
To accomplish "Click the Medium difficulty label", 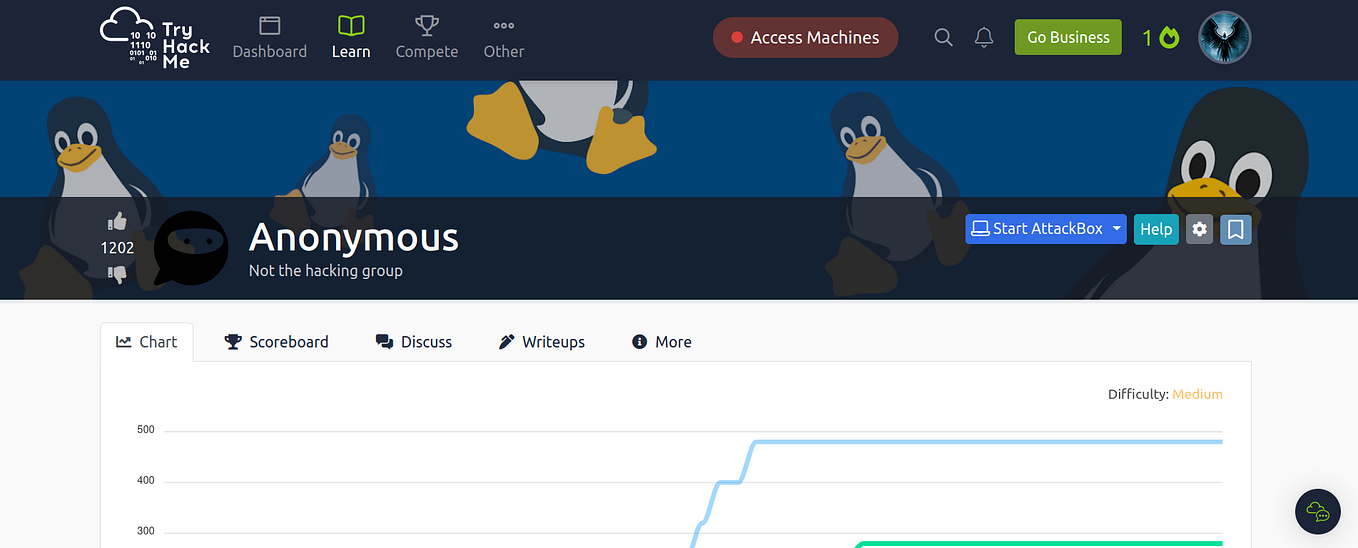I will pyautogui.click(x=1197, y=394).
